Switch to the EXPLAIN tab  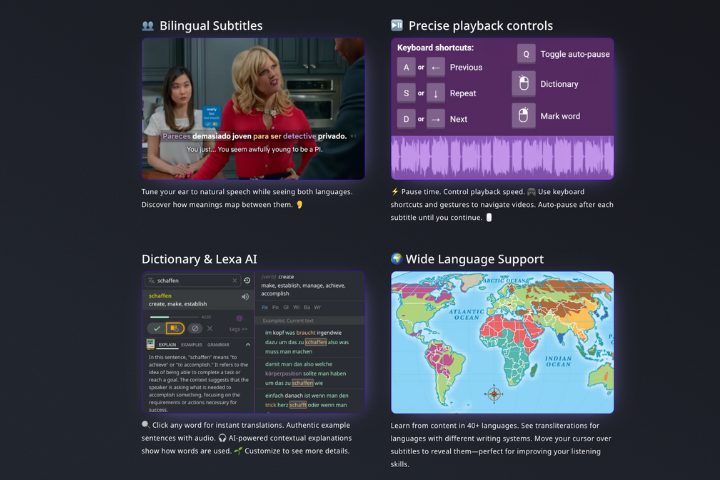click(166, 344)
